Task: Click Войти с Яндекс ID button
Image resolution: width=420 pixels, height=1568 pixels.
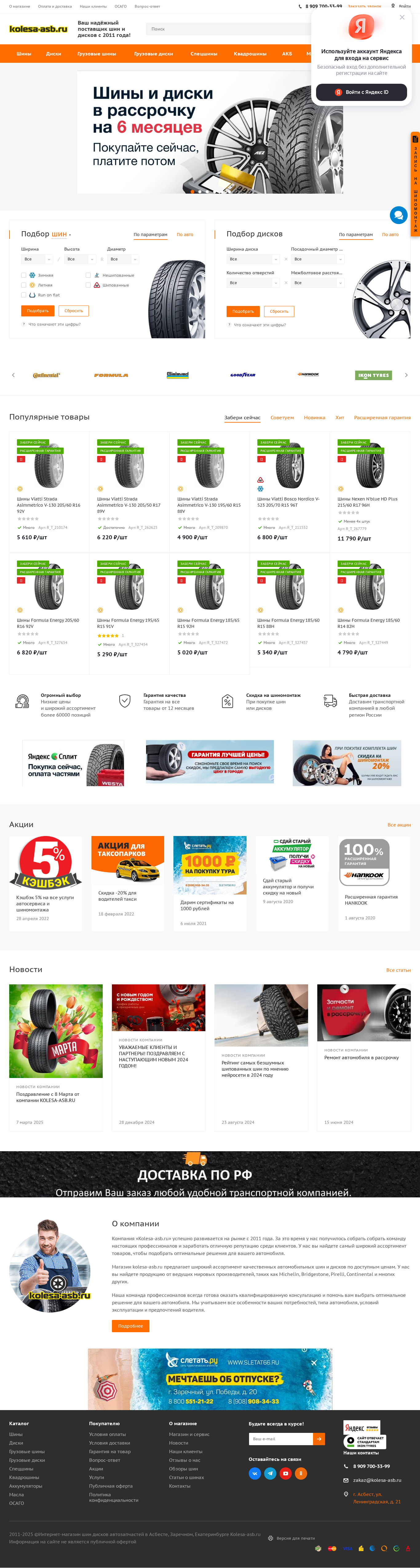Action: point(362,92)
